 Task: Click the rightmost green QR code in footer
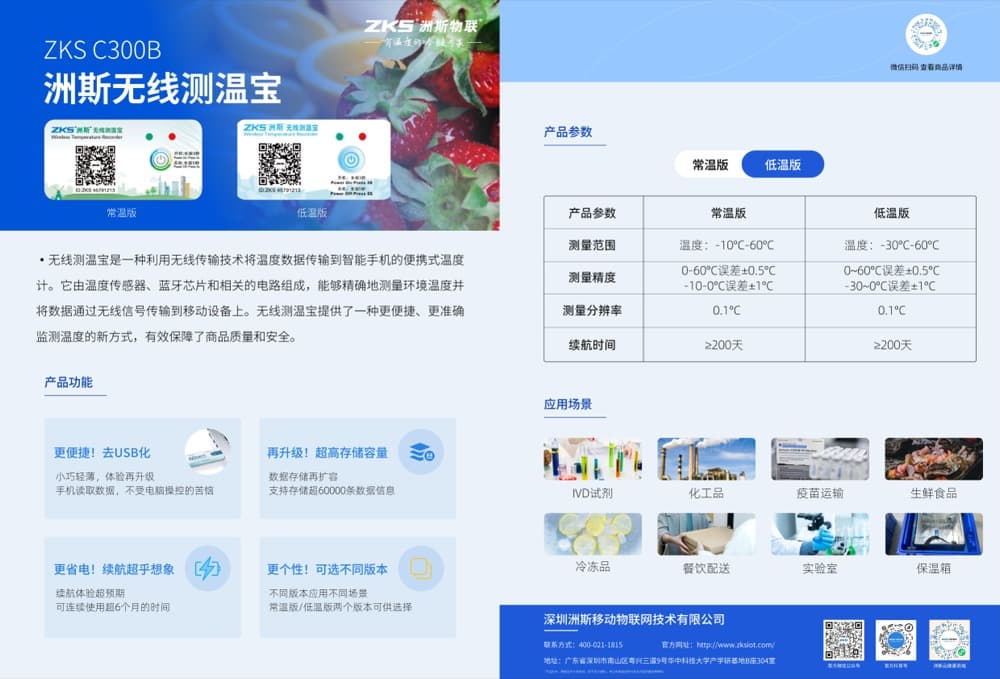point(949,640)
